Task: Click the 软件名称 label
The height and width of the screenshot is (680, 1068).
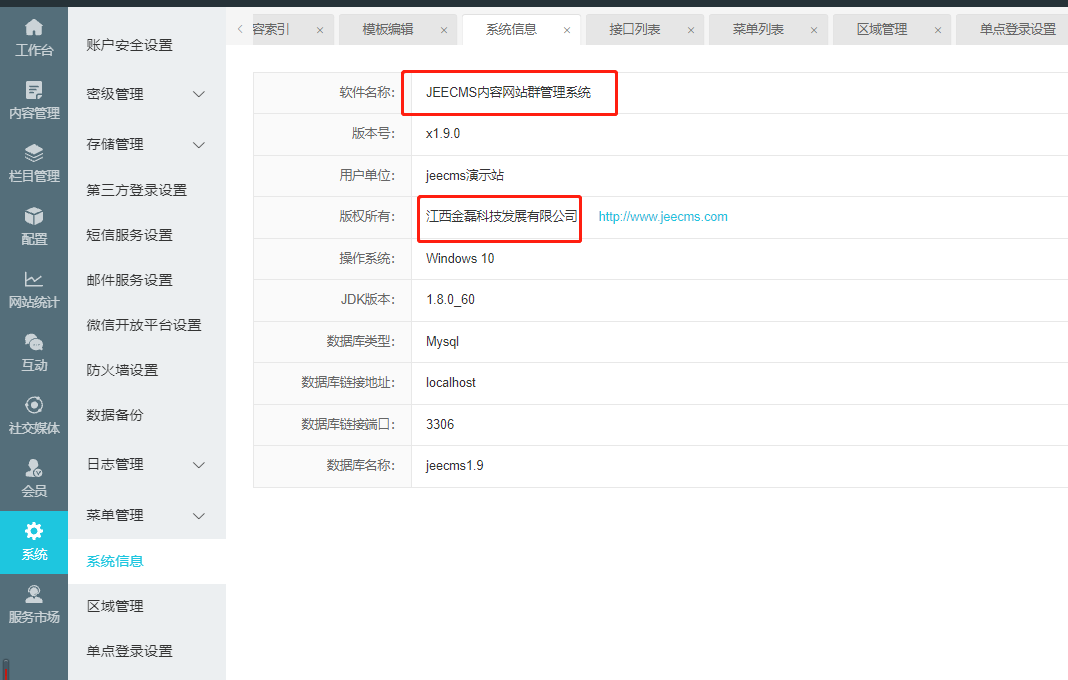Action: click(x=366, y=92)
